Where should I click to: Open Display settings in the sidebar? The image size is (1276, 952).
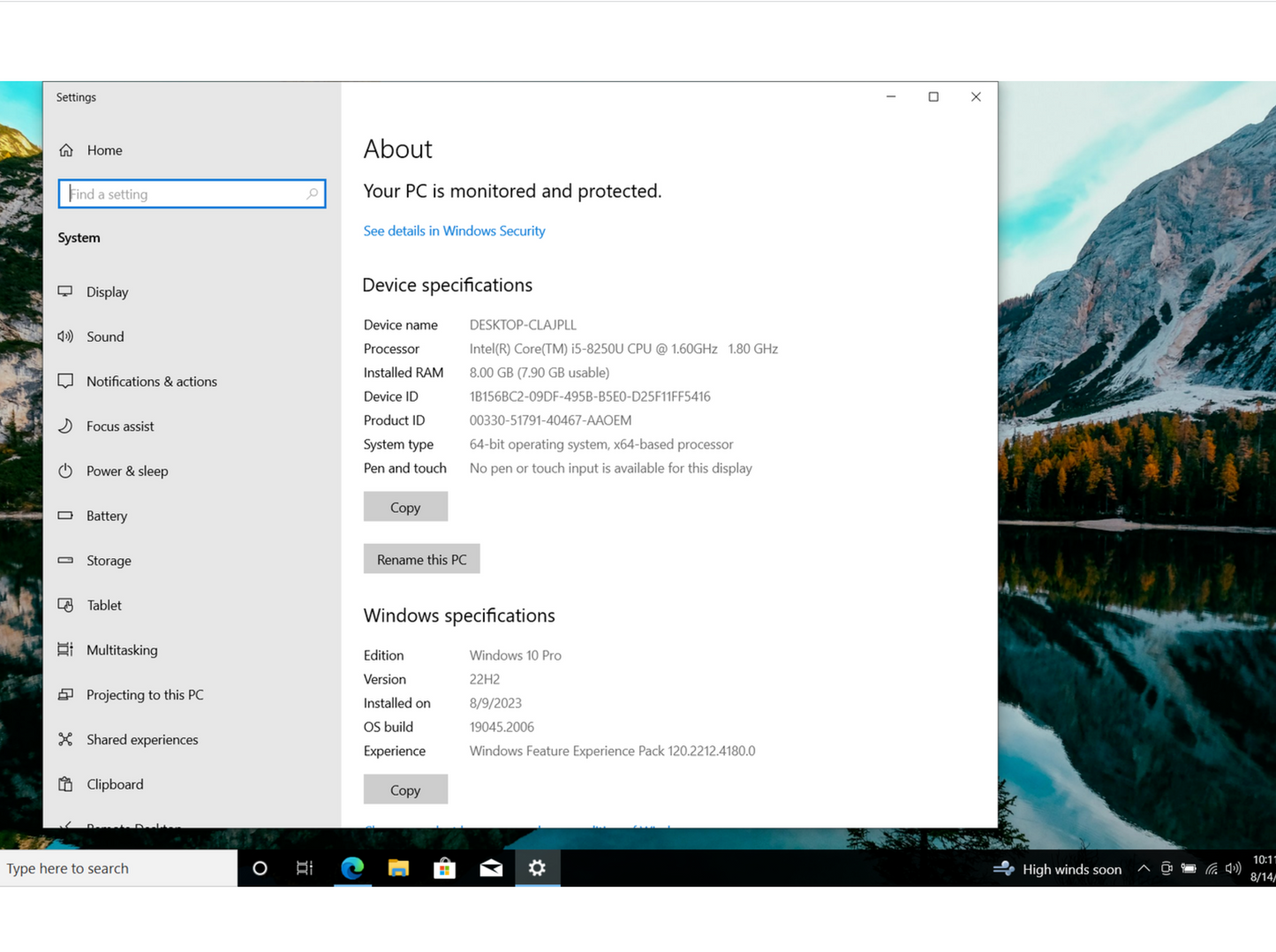(107, 291)
